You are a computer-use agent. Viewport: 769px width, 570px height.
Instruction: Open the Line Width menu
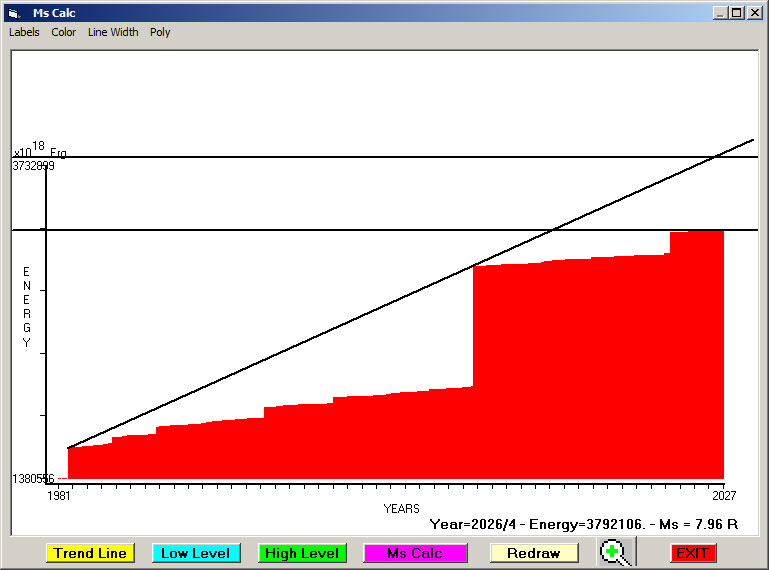tap(113, 32)
